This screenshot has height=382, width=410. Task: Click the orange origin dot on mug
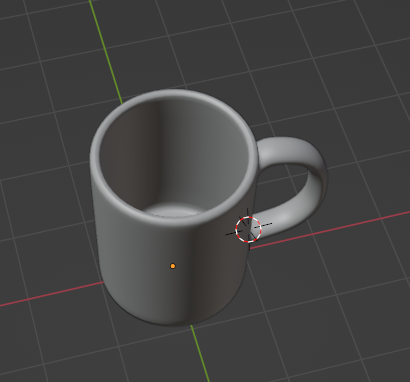click(173, 266)
